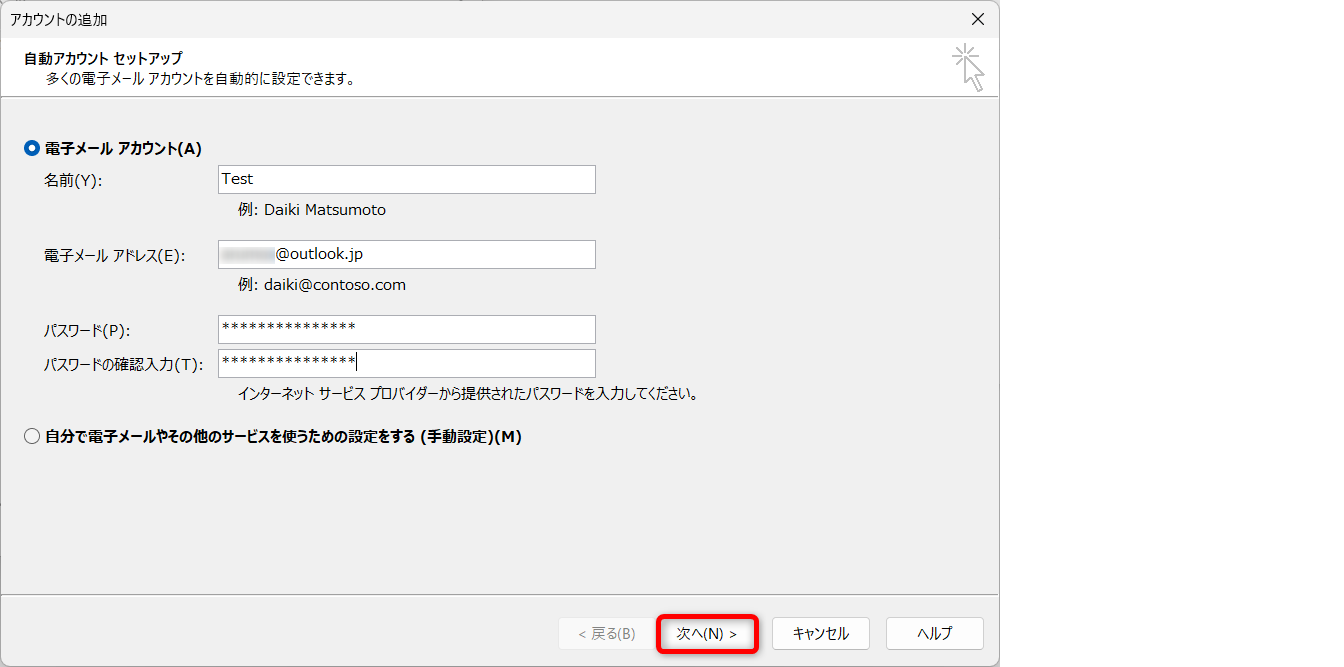Click the example text 例: Daiki Matsumoto

[x=311, y=210]
